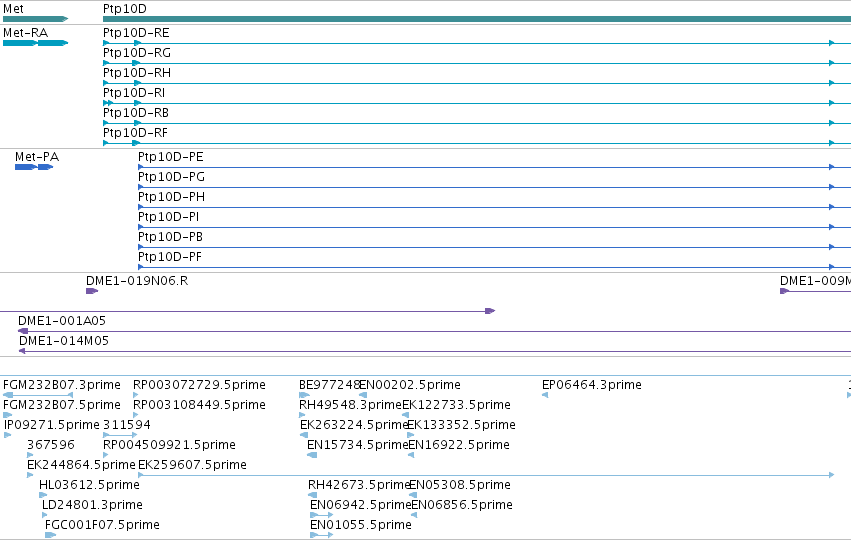Click the IP09271.5prime EST label
Image resolution: width=851 pixels, height=540 pixels.
tap(52, 425)
